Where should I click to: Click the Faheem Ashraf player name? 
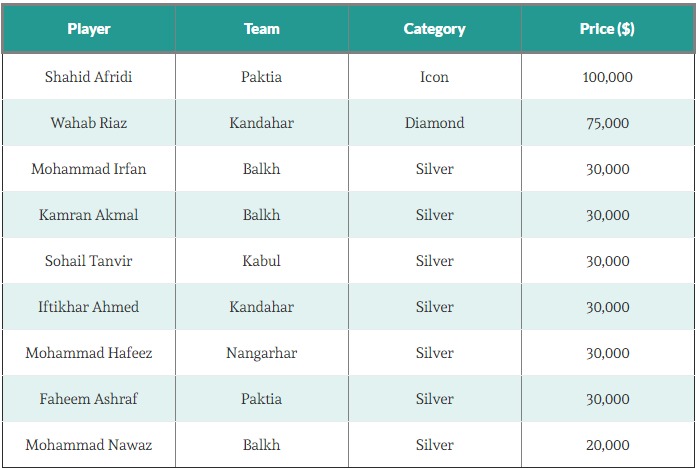[88, 399]
